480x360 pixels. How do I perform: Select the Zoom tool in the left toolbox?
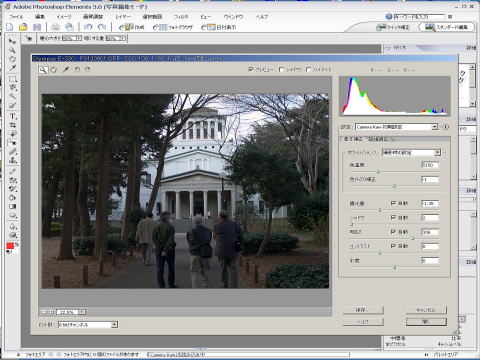click(12, 50)
